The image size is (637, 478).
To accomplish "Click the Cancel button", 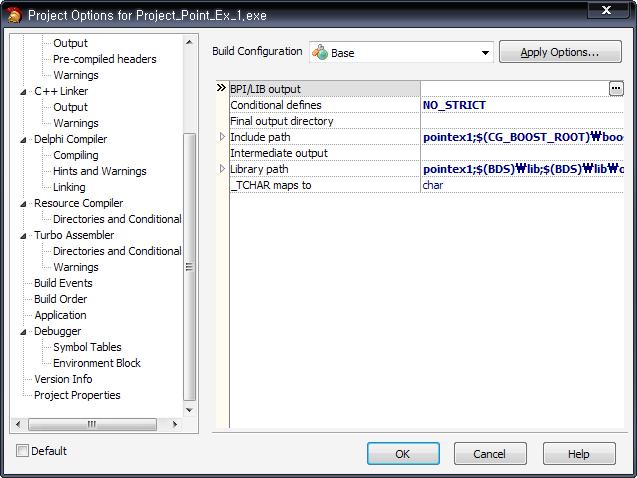I will coord(489,454).
